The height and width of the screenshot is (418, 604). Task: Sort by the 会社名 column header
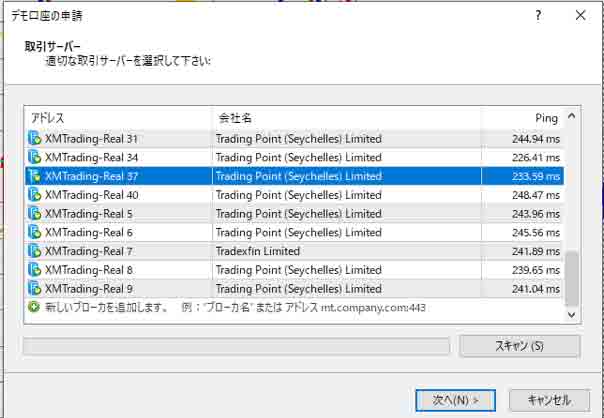click(347, 118)
